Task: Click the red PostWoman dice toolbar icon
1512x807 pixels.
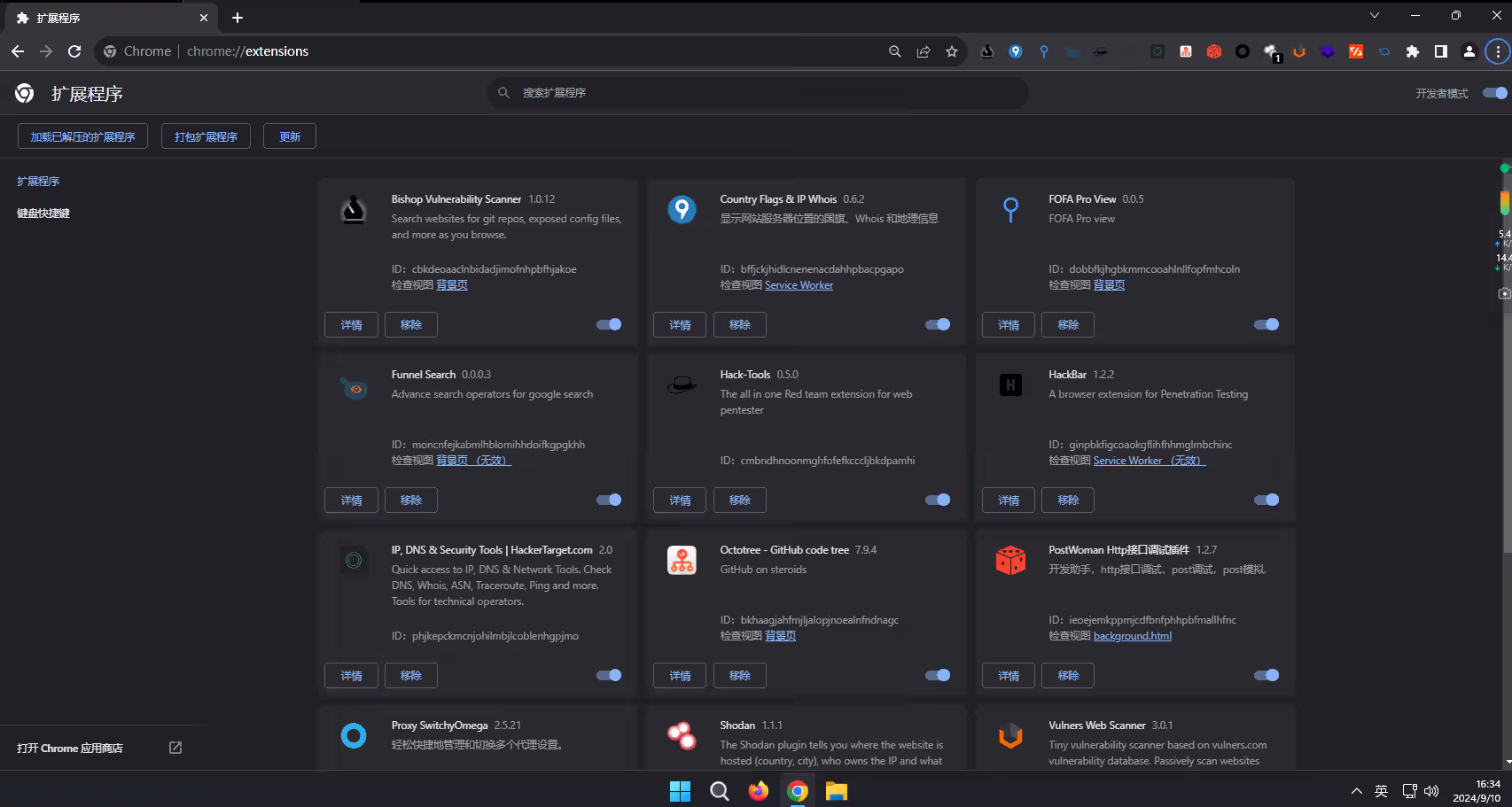Action: [x=1214, y=51]
